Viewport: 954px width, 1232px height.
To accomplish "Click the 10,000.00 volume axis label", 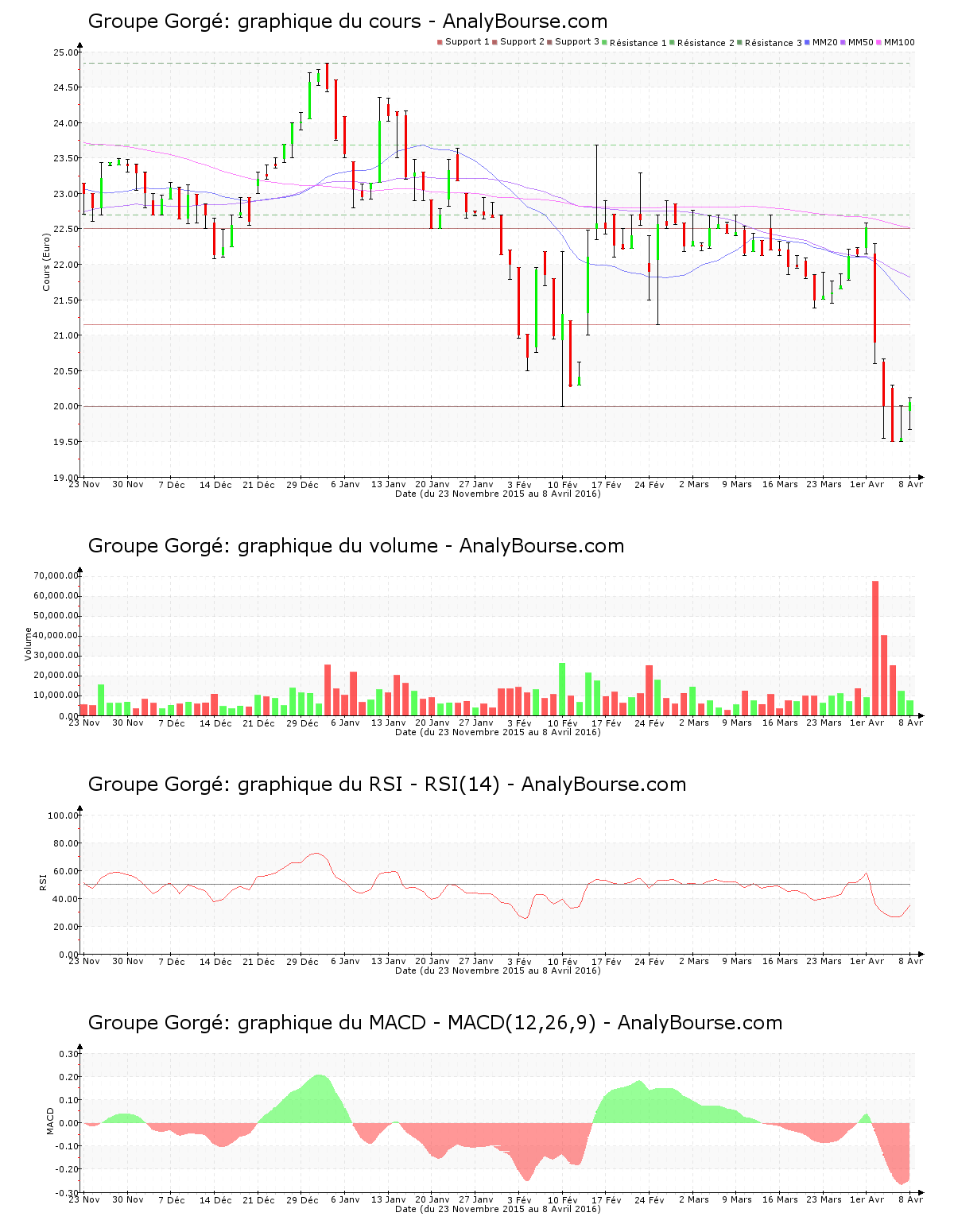I will click(x=56, y=695).
